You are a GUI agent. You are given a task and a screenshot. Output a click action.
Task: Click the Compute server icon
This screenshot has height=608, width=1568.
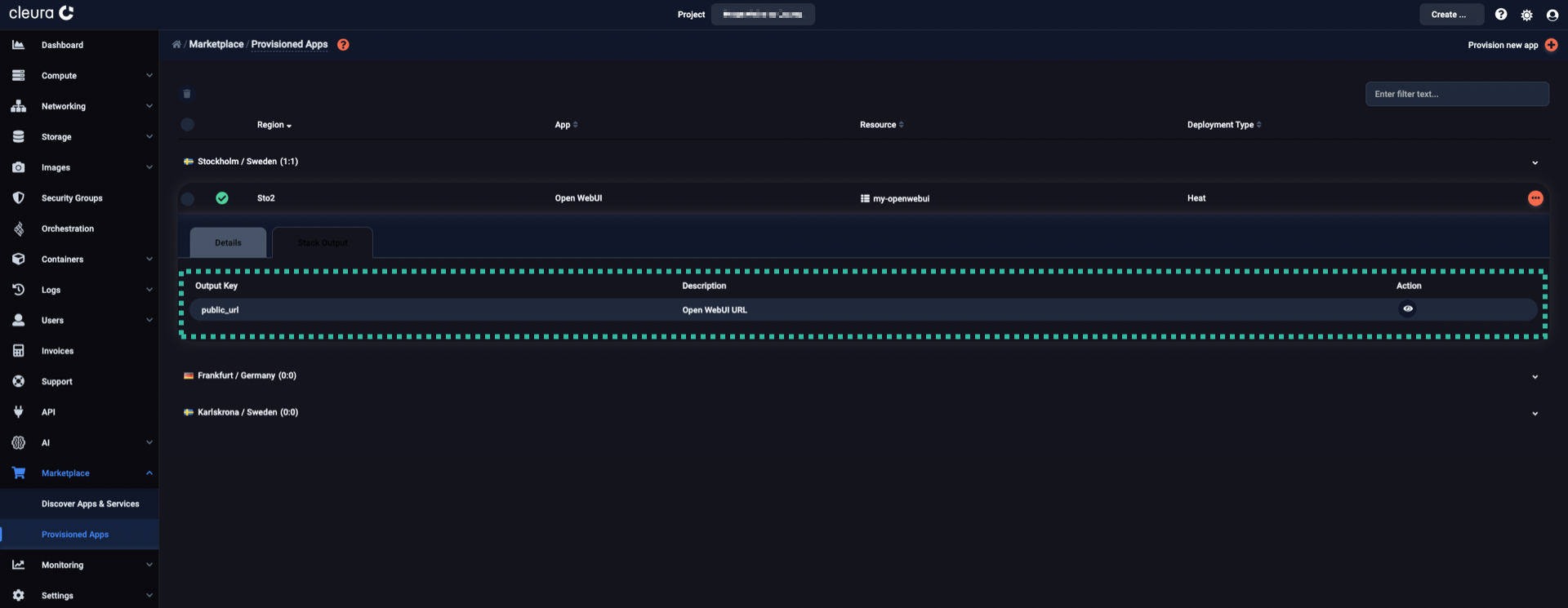tap(18, 75)
